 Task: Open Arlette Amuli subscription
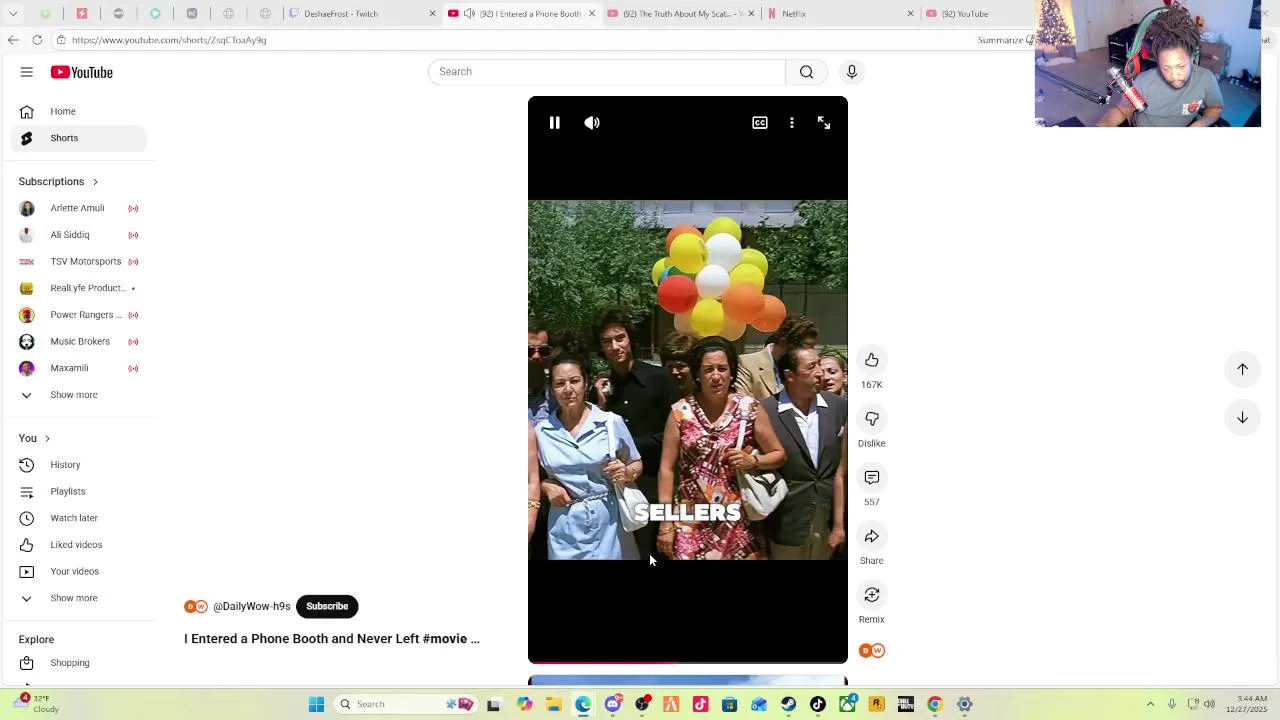coord(79,208)
